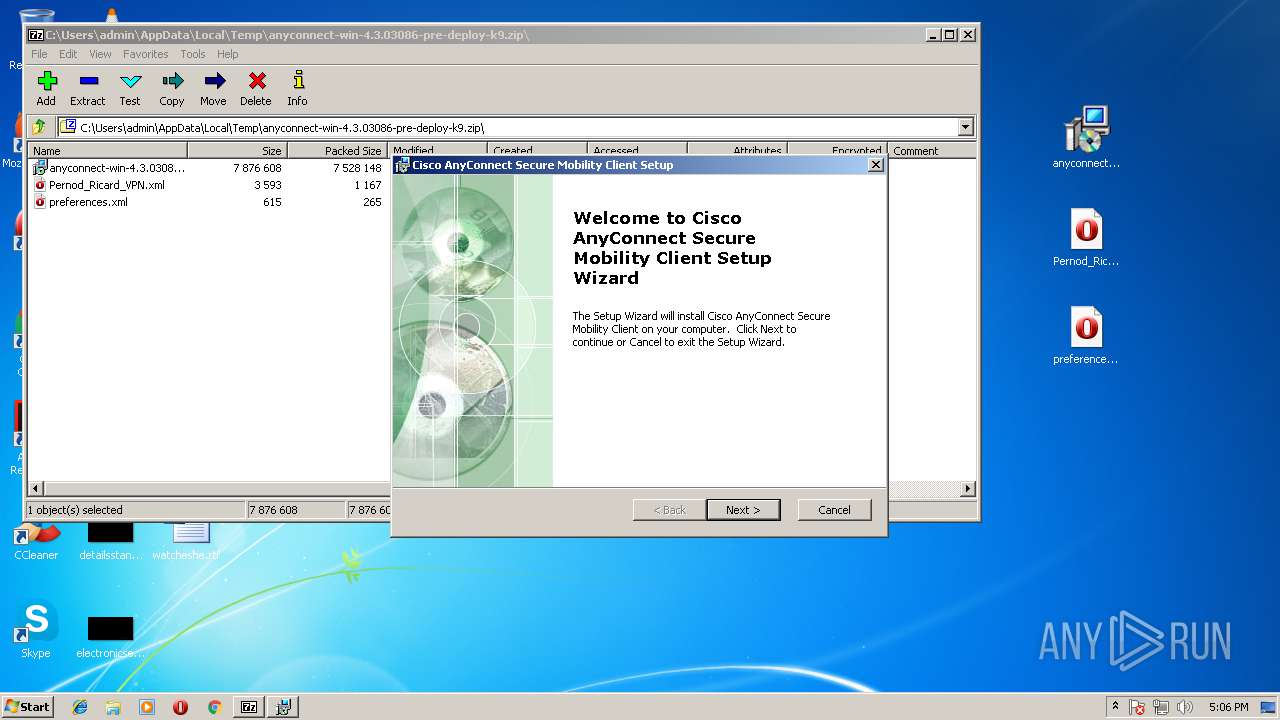The width and height of the screenshot is (1280, 720).
Task: Open the 7-Zip Edit menu
Action: pos(68,54)
